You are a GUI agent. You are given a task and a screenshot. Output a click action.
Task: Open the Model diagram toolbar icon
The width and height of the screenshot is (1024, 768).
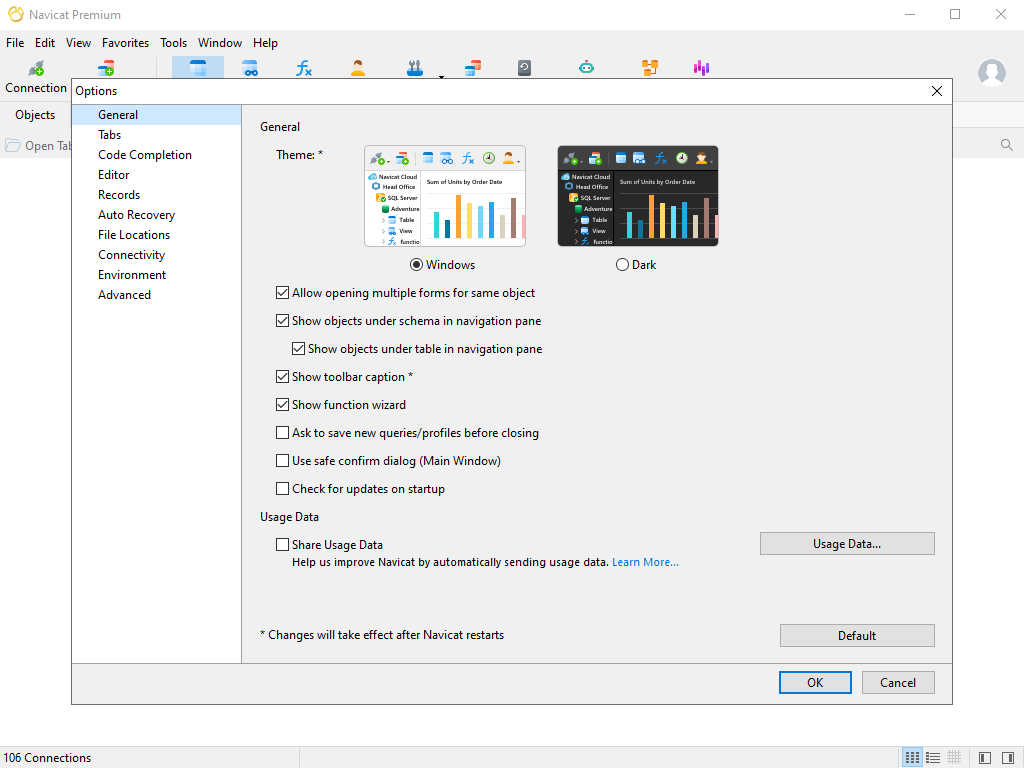[650, 68]
